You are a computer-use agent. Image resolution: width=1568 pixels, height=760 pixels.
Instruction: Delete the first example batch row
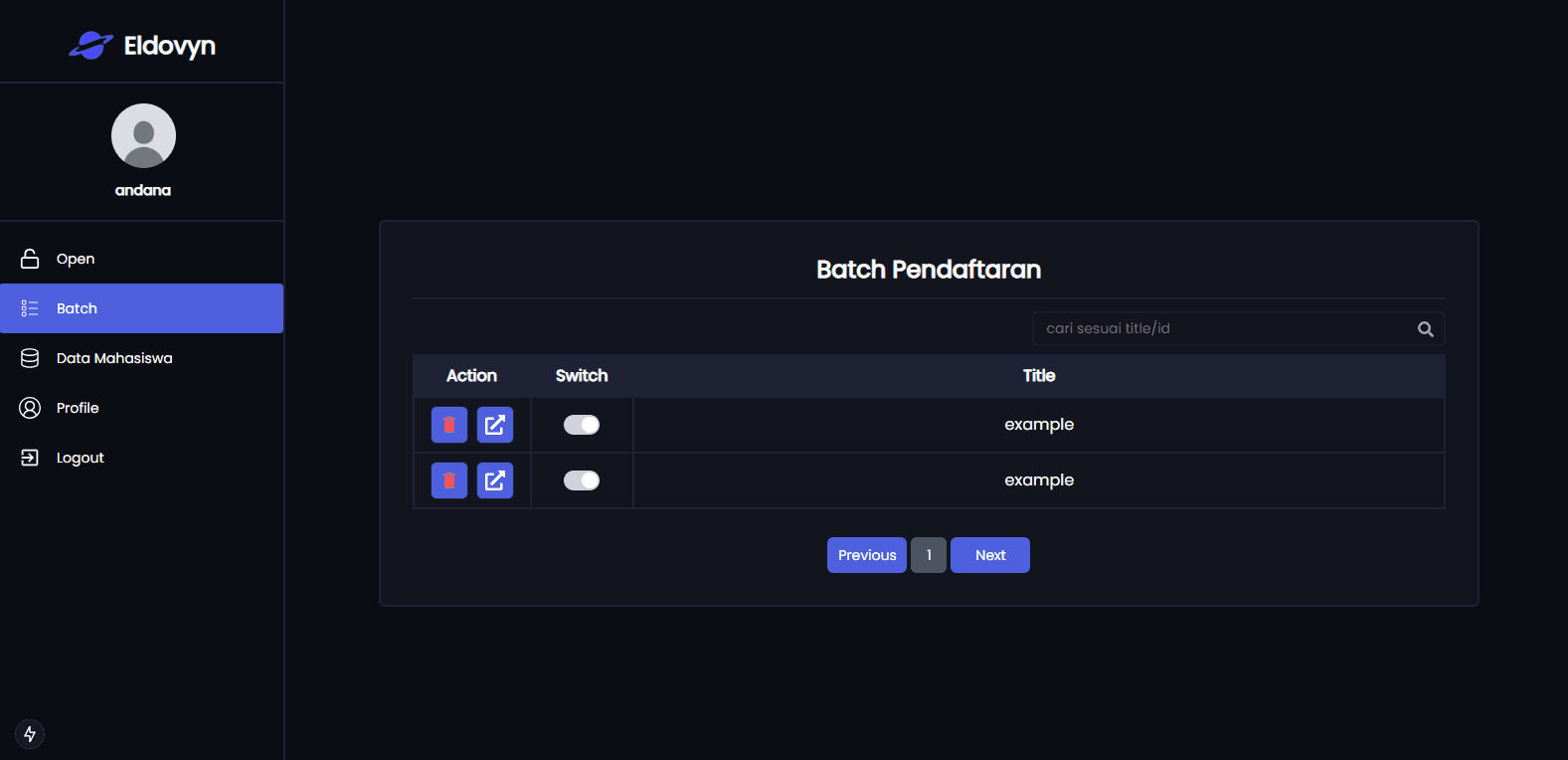(449, 425)
